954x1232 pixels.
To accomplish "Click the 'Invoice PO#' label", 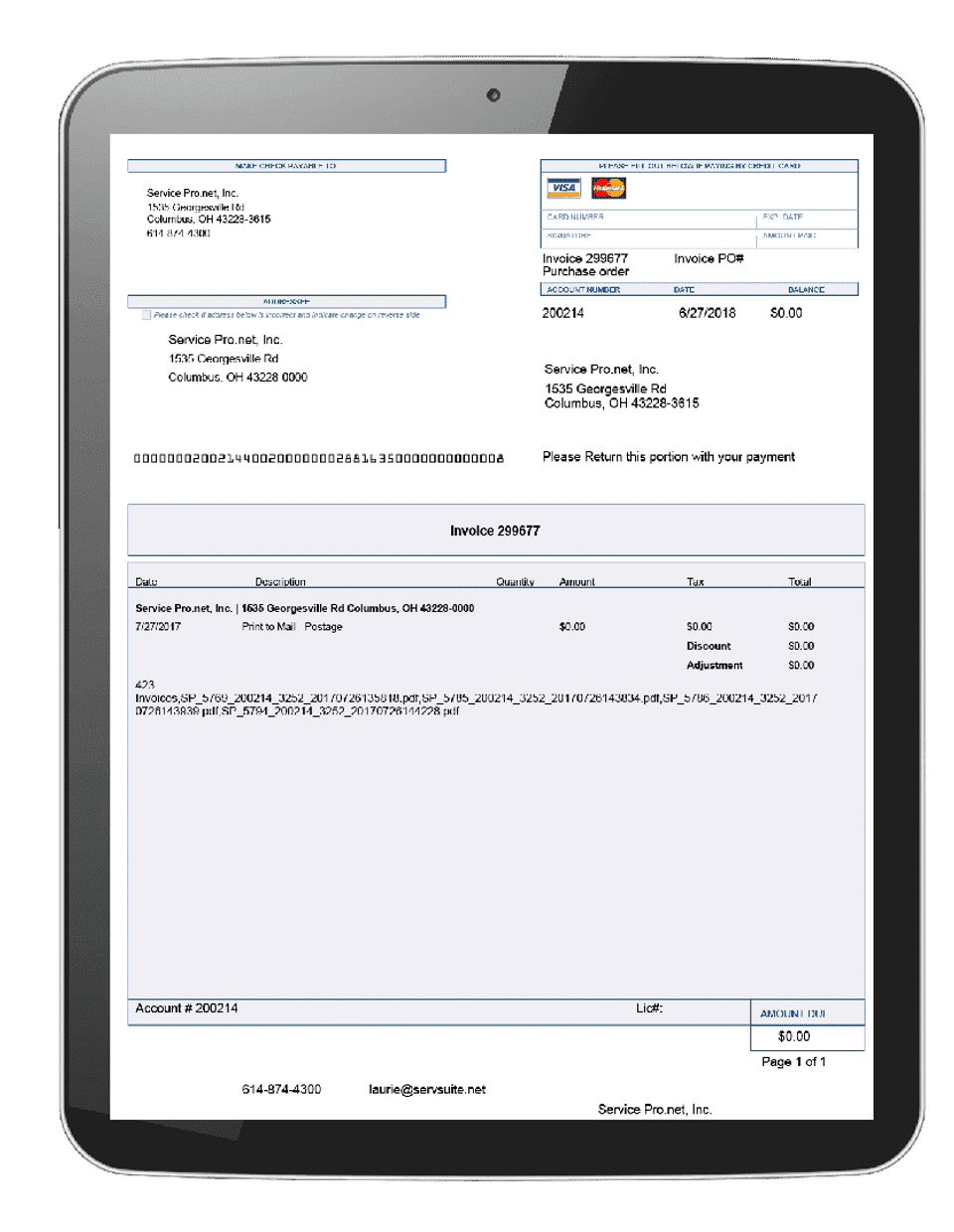I will click(709, 258).
